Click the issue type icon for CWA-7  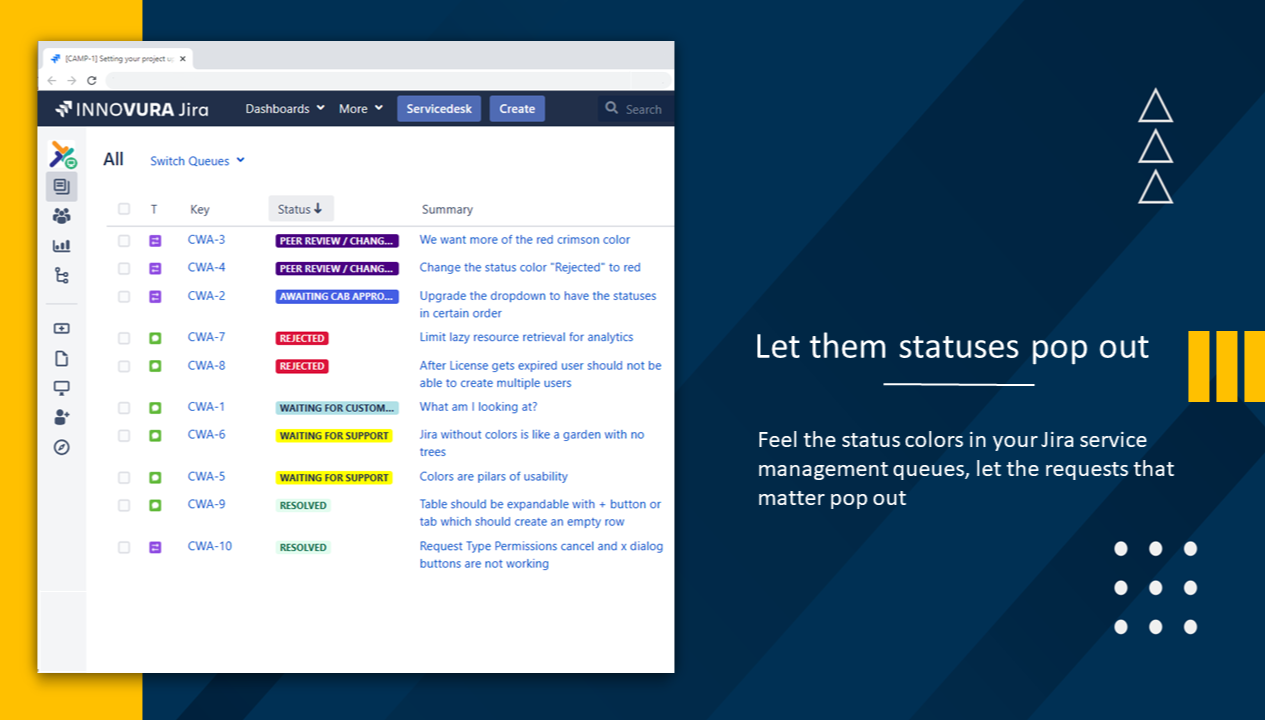(155, 338)
